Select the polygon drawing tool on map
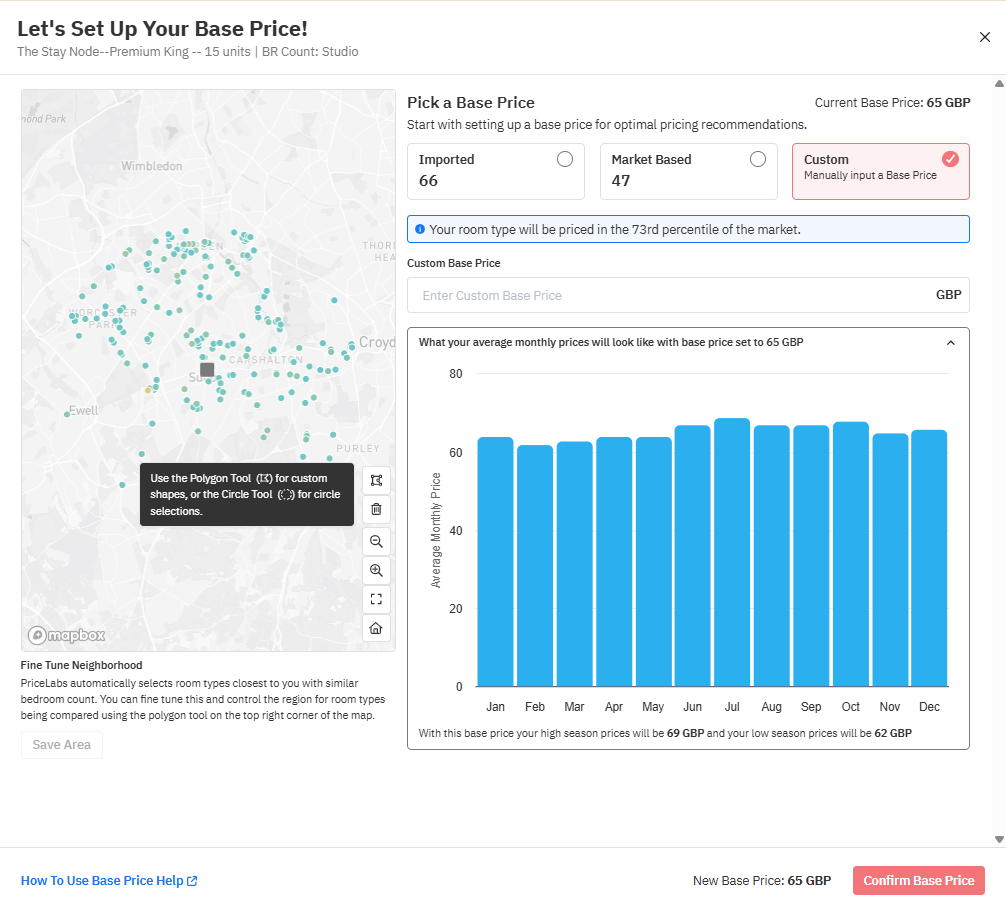Screen dimensions: 1006x911 [376, 480]
